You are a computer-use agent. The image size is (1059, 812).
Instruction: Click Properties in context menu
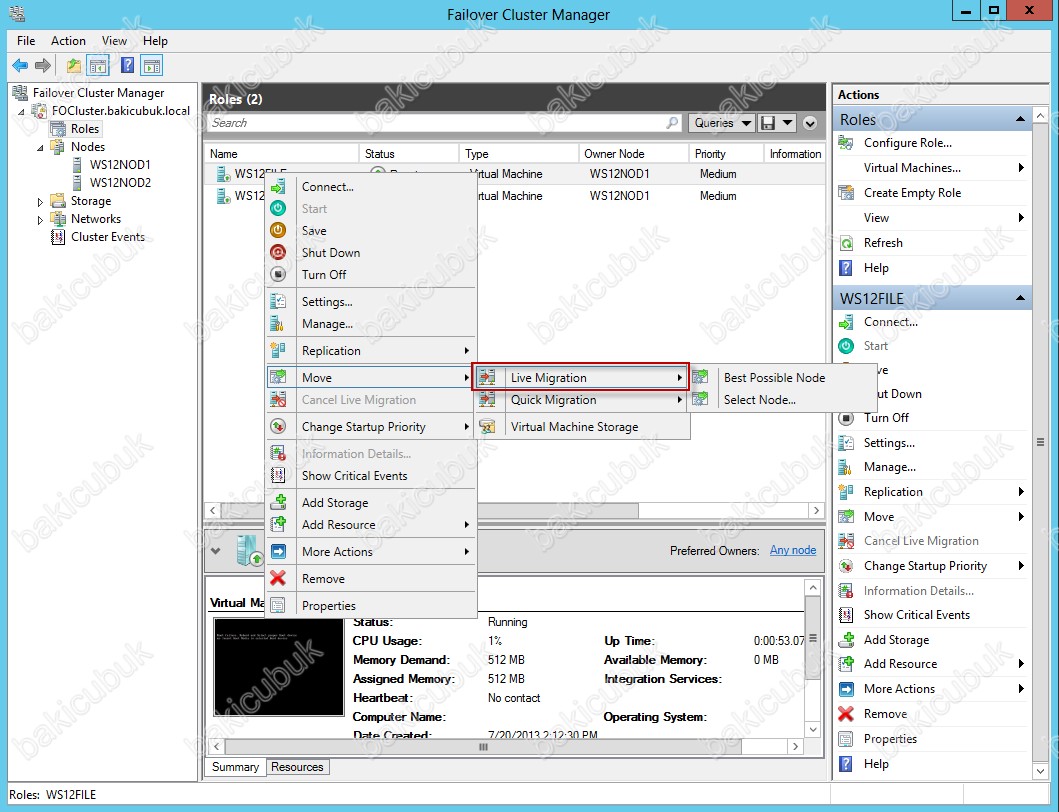371,605
